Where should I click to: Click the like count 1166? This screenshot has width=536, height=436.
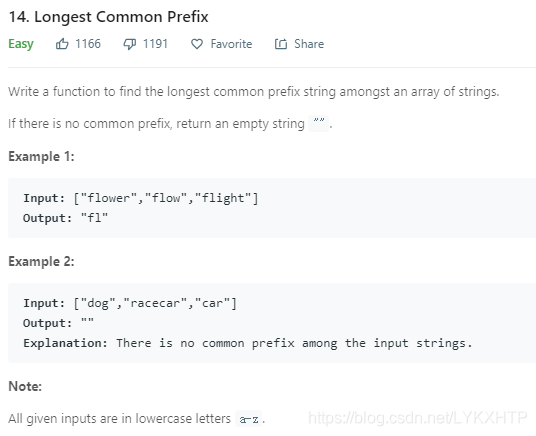coord(88,44)
